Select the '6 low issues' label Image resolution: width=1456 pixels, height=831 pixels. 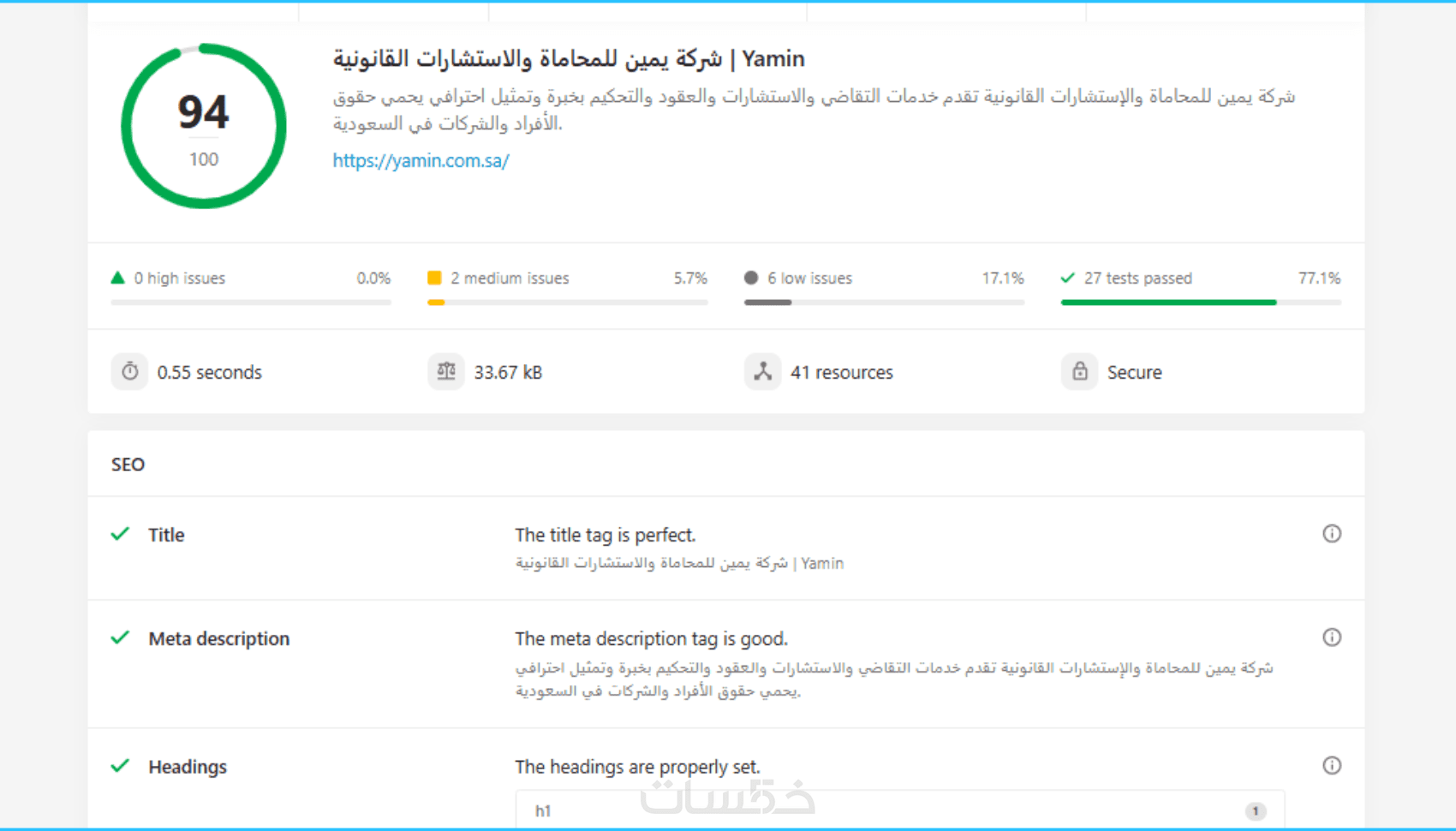coord(809,278)
